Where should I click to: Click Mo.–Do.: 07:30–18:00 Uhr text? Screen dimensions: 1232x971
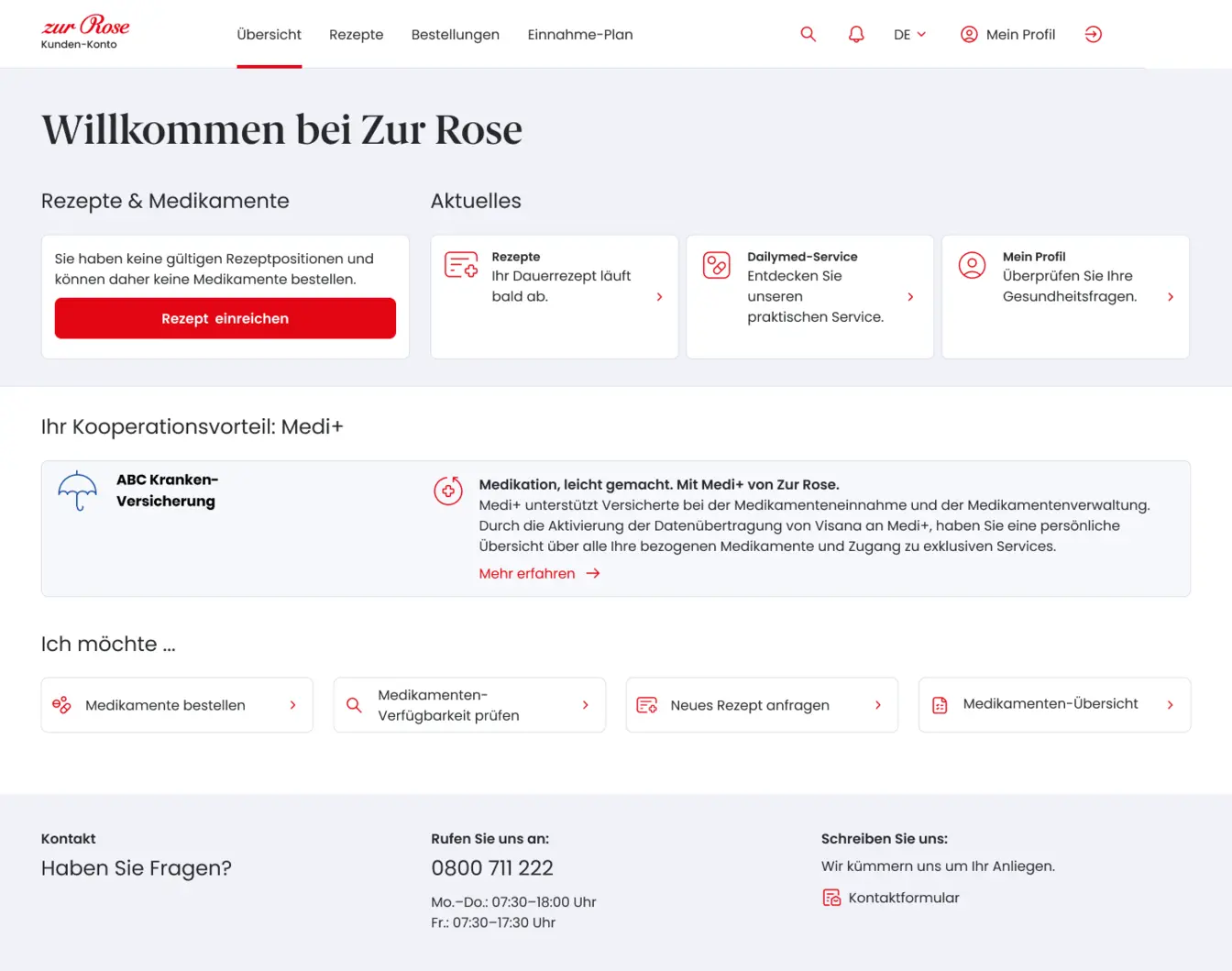click(513, 902)
